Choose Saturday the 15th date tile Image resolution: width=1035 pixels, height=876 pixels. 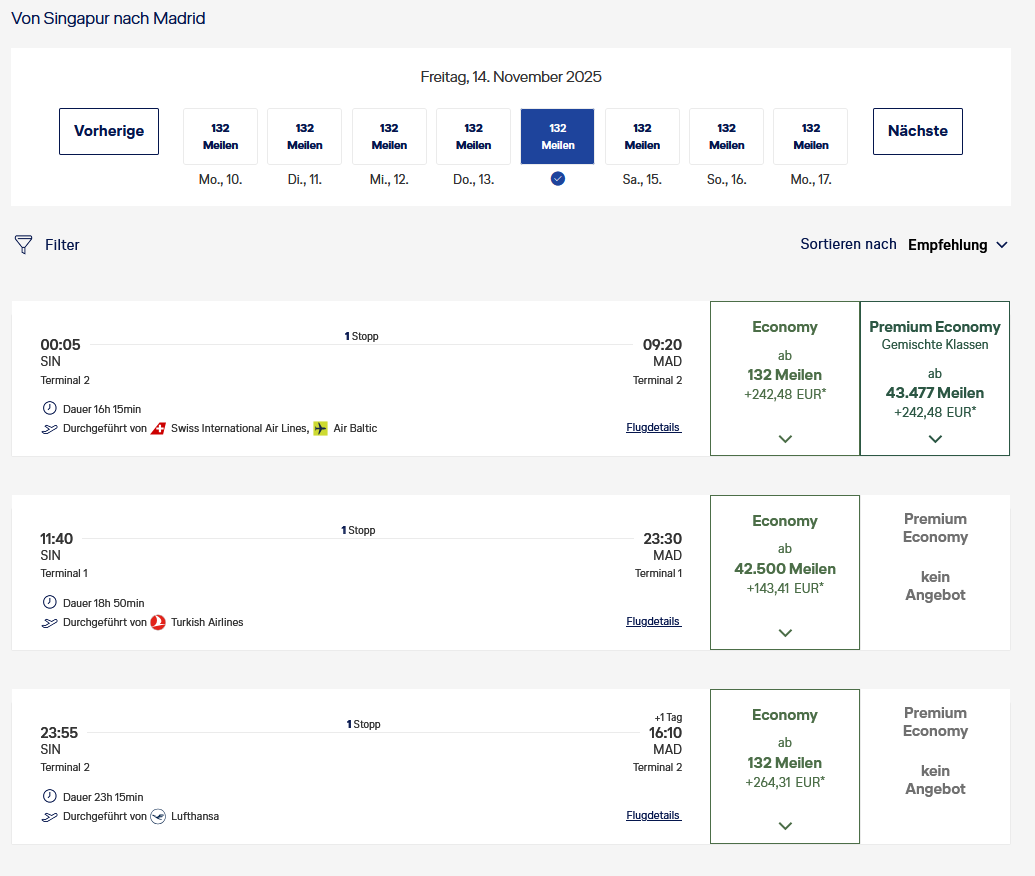click(x=642, y=137)
